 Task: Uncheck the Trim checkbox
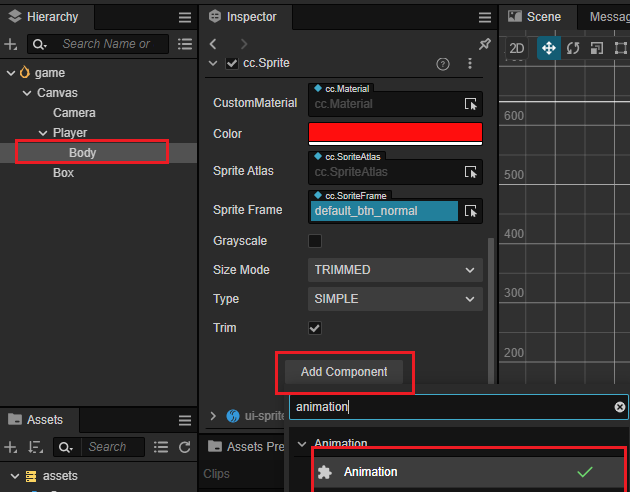[315, 328]
